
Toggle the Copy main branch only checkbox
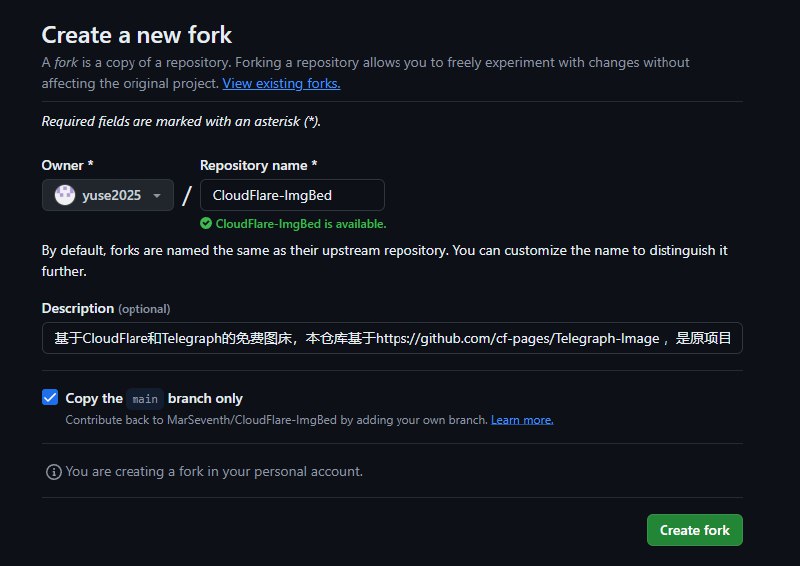pyautogui.click(x=50, y=398)
